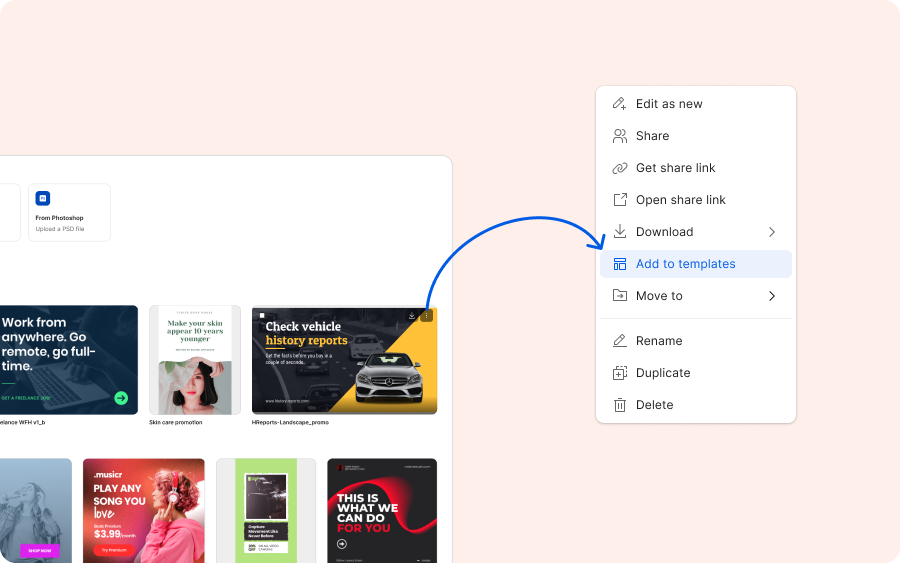This screenshot has width=900, height=563.
Task: Open the Skin care promotion thumbnail
Action: tap(195, 360)
